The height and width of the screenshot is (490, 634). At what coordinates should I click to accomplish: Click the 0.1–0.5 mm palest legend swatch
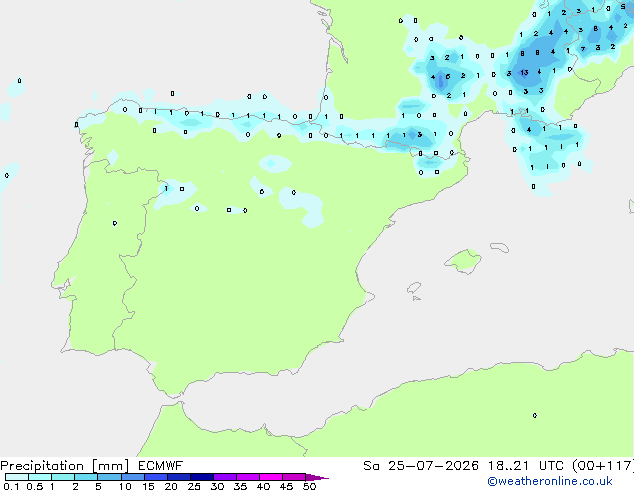pos(17,477)
